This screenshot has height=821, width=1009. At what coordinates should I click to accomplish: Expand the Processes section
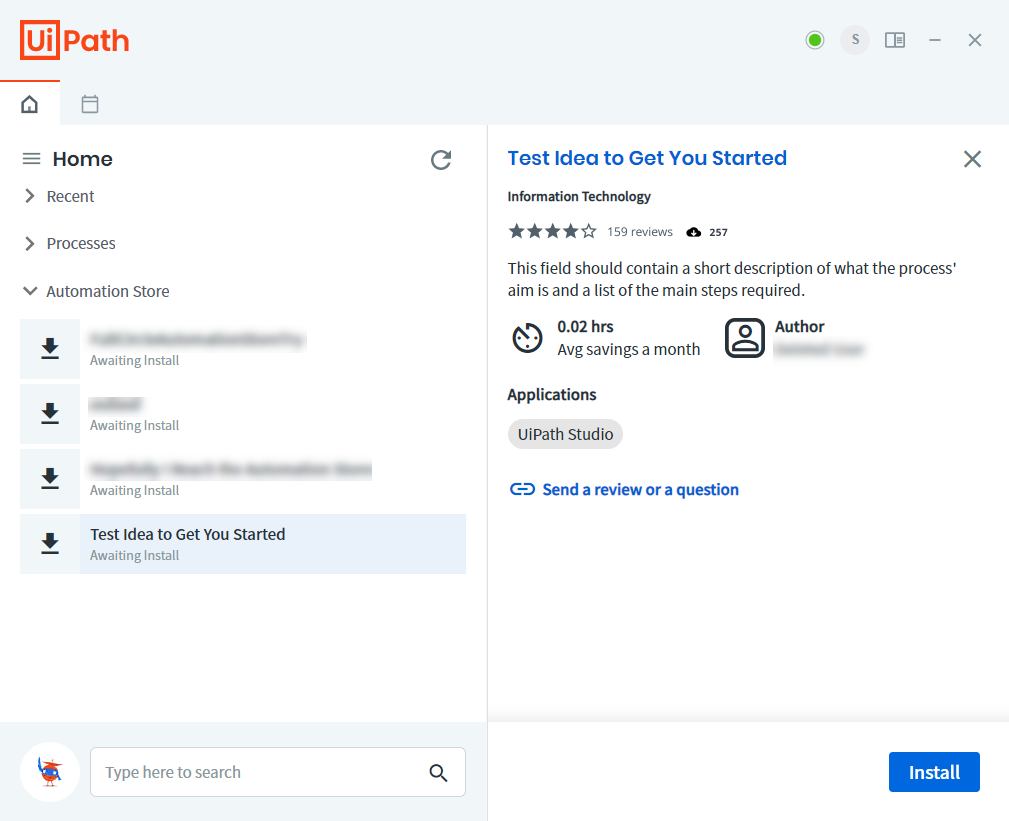coord(30,244)
